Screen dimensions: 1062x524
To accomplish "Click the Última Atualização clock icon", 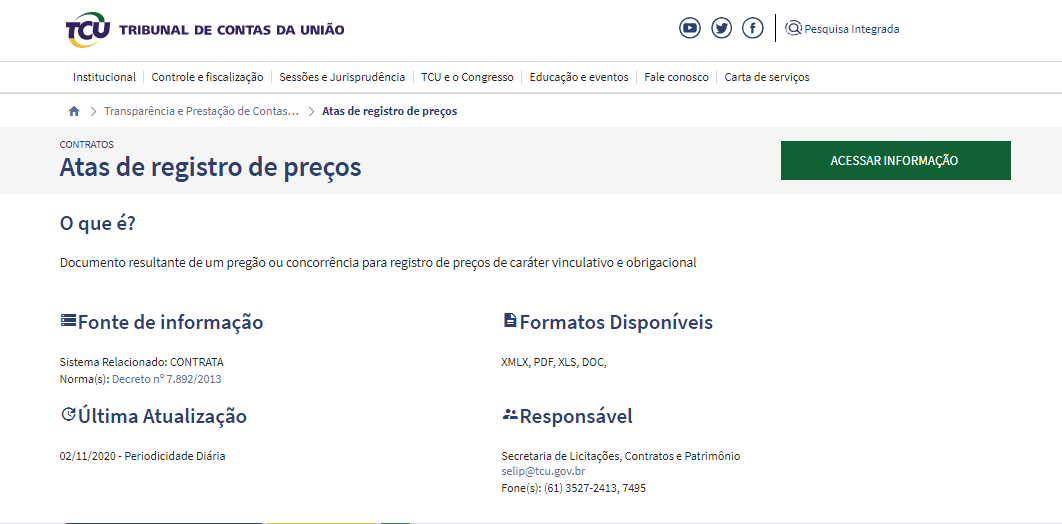I will pyautogui.click(x=68, y=415).
